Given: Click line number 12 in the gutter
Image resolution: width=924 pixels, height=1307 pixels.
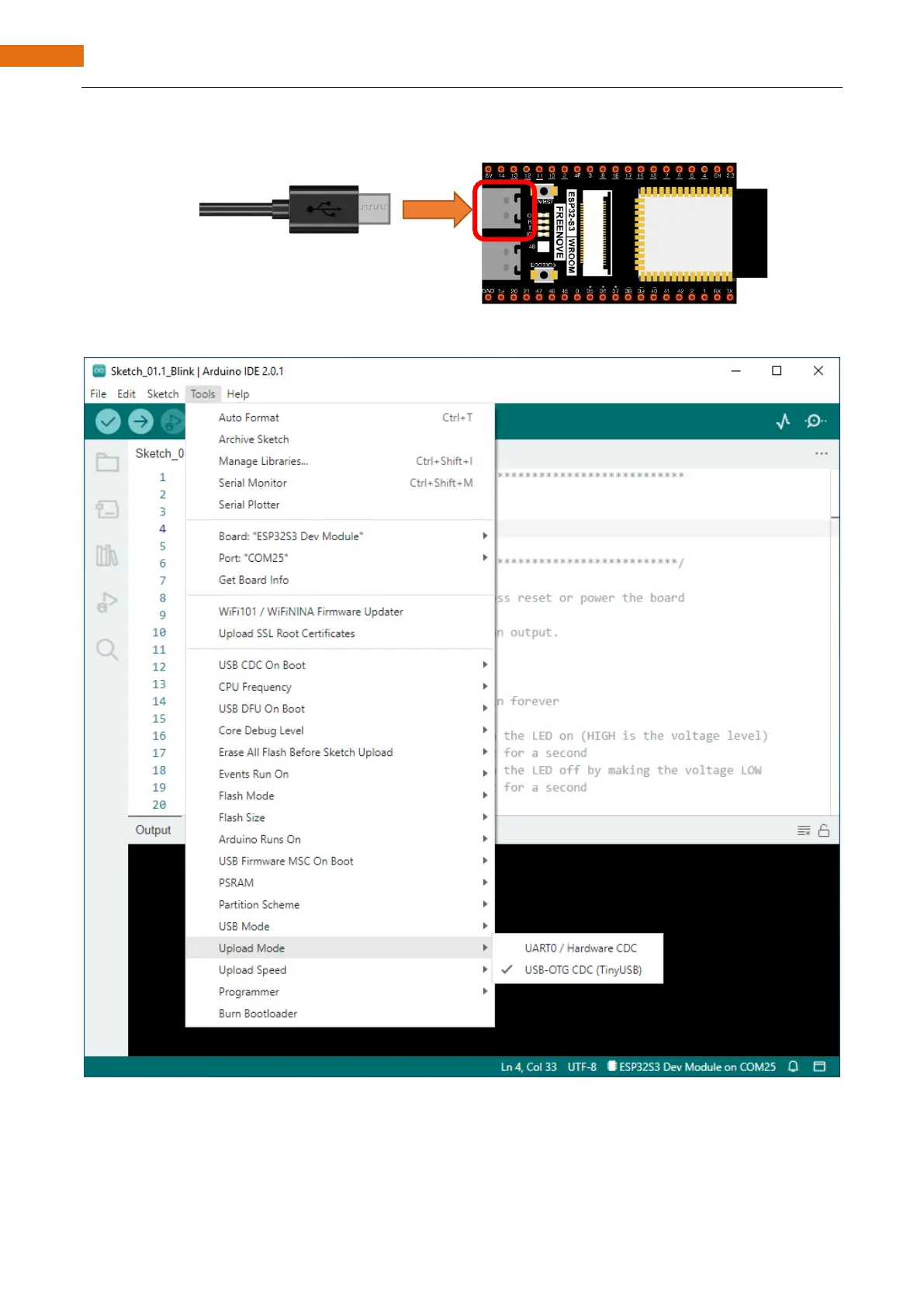Looking at the screenshot, I should pos(159,667).
